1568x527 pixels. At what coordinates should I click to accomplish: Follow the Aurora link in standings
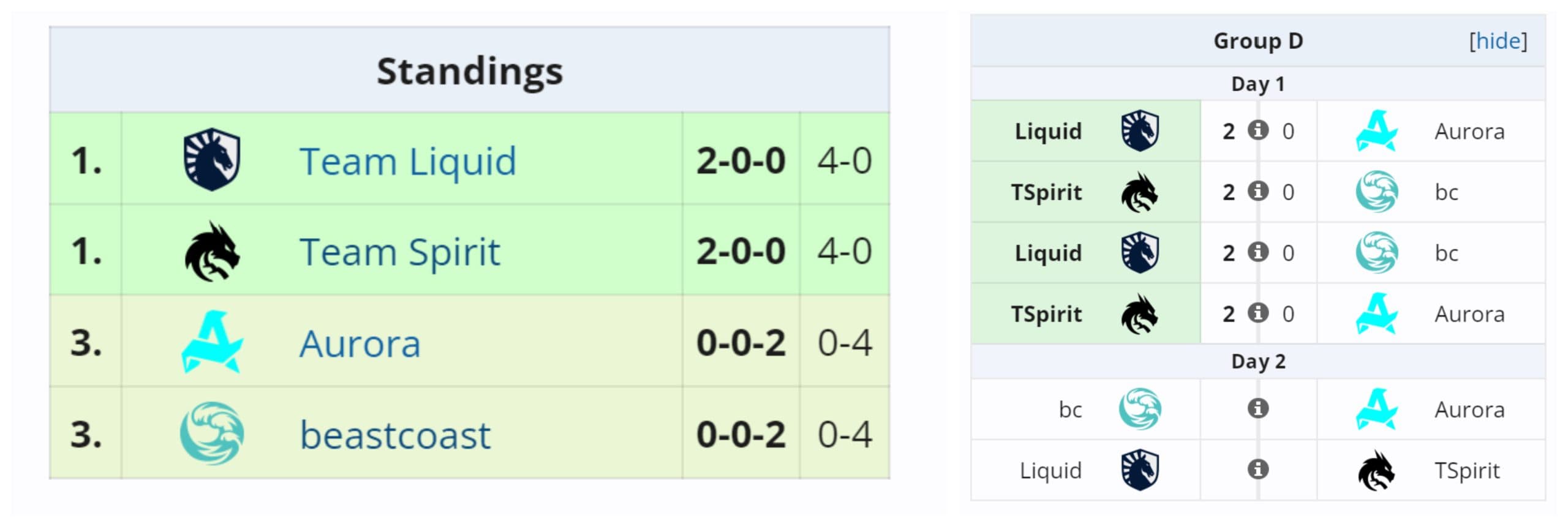360,343
